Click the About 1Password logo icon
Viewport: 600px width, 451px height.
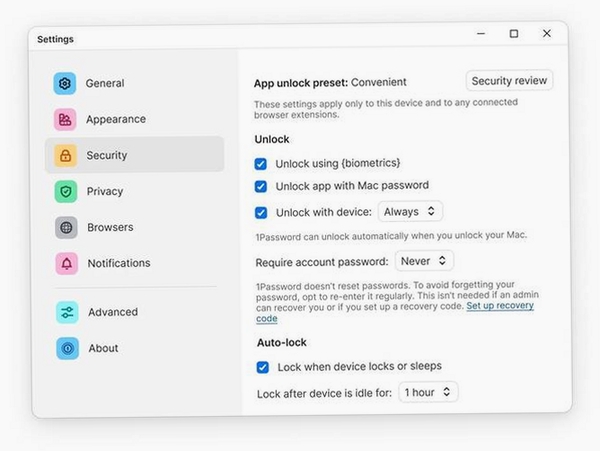[67, 348]
